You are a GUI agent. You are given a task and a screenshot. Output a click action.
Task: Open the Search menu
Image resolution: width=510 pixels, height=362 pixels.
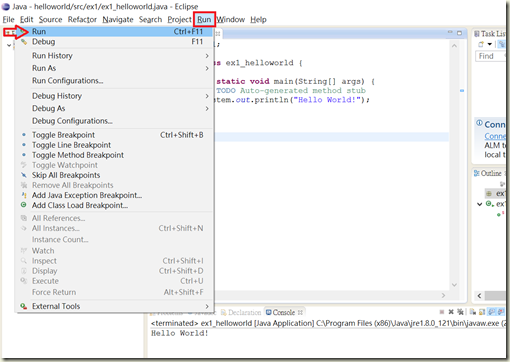(150, 20)
